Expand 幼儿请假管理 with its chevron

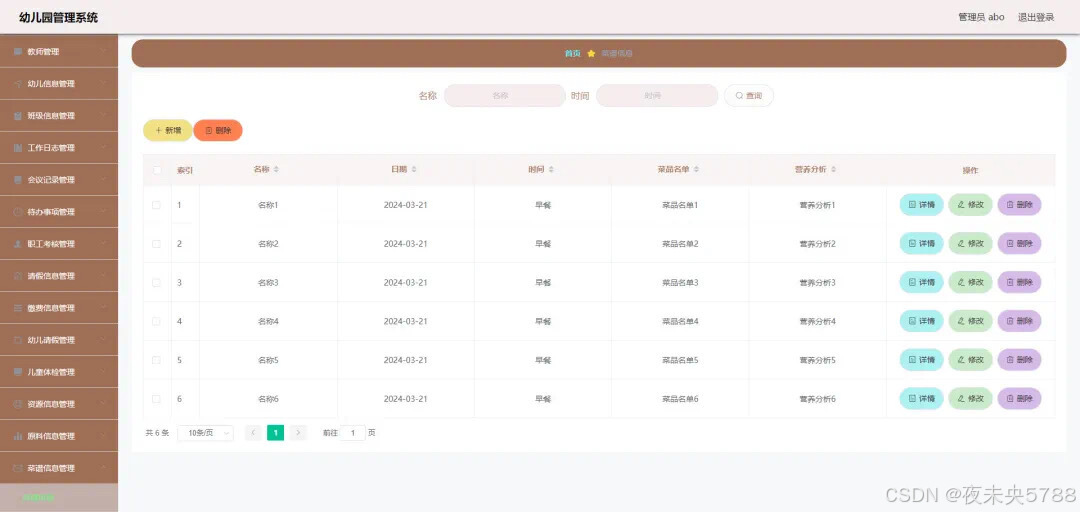point(103,340)
